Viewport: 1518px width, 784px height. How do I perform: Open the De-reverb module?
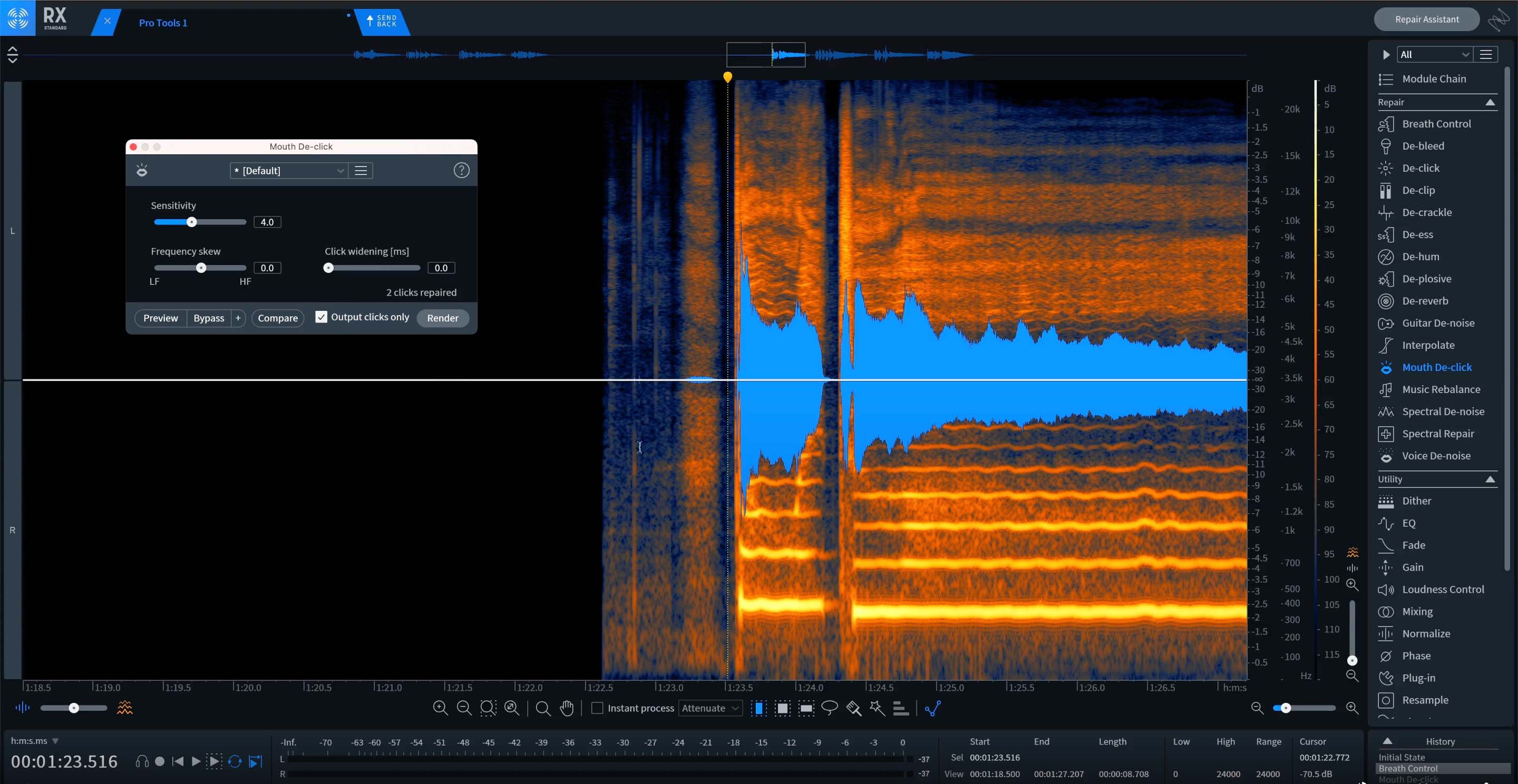click(x=1424, y=301)
